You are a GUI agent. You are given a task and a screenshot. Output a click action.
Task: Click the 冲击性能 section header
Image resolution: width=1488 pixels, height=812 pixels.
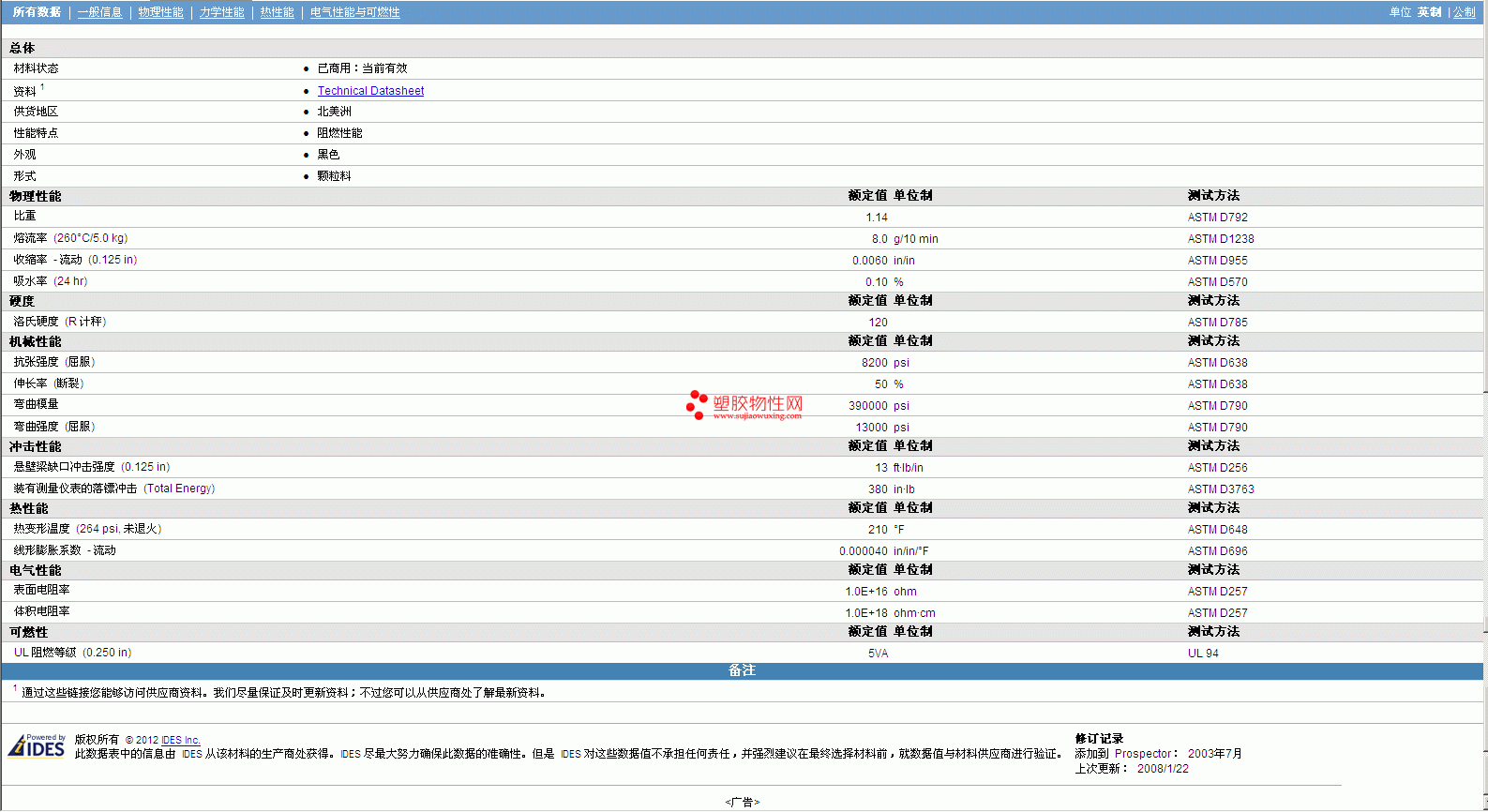tap(35, 447)
